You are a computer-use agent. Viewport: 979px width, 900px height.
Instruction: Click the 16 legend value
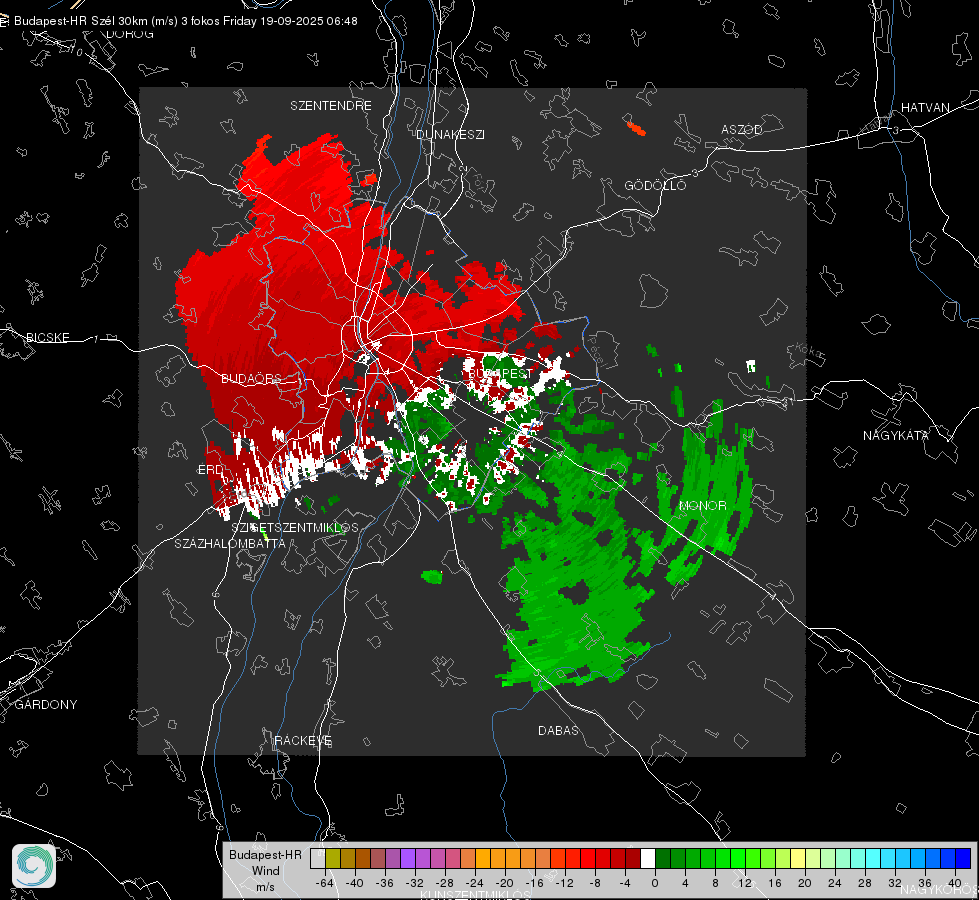[x=775, y=883]
